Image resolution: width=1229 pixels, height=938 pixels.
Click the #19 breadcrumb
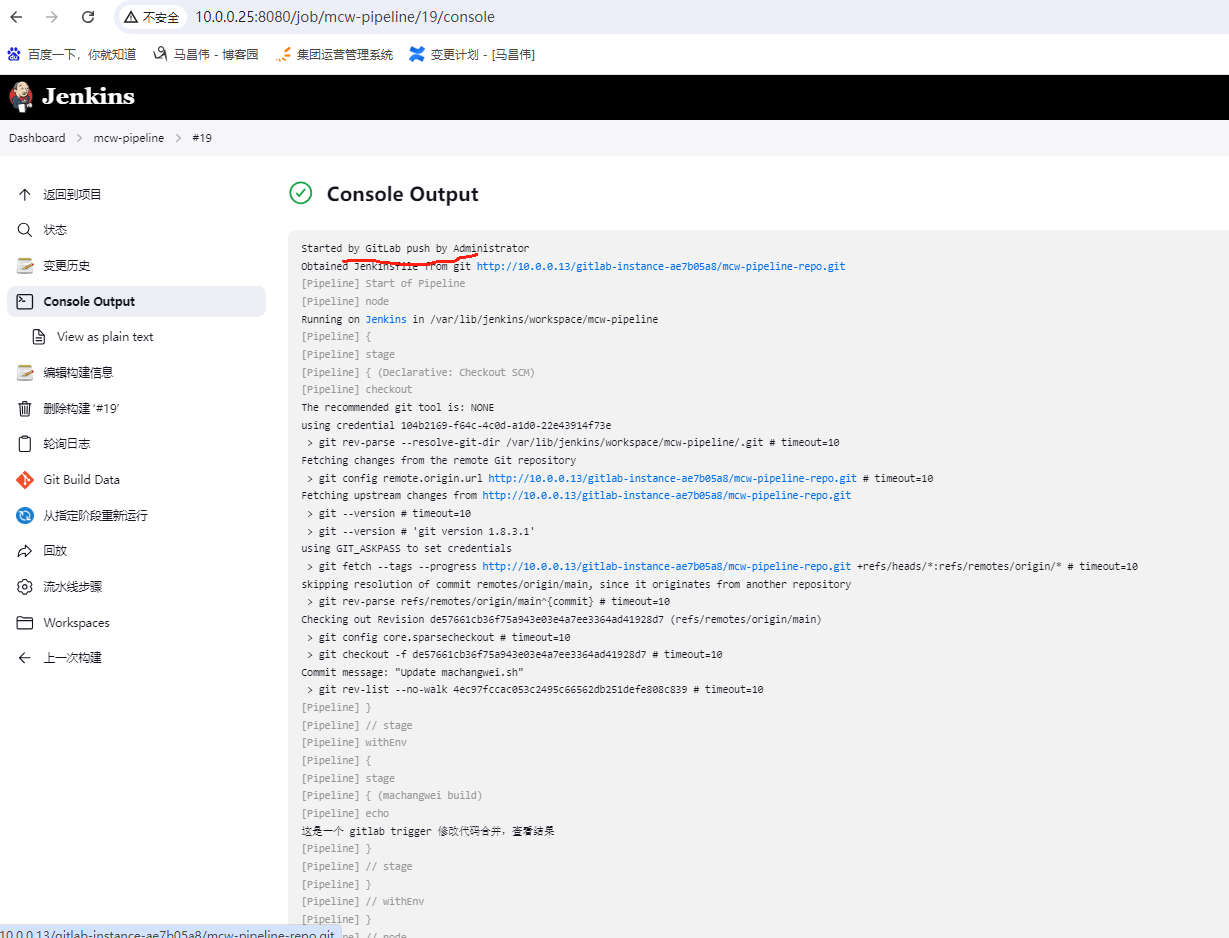click(202, 138)
